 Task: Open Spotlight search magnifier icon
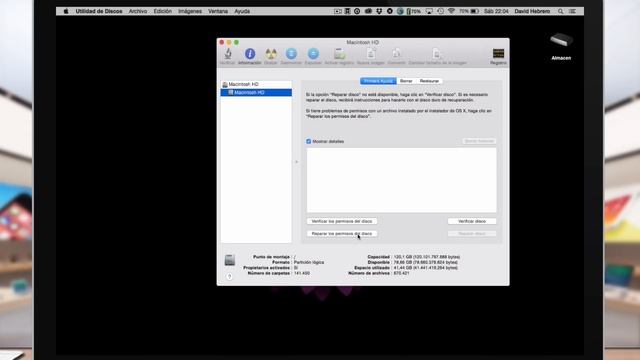click(560, 11)
